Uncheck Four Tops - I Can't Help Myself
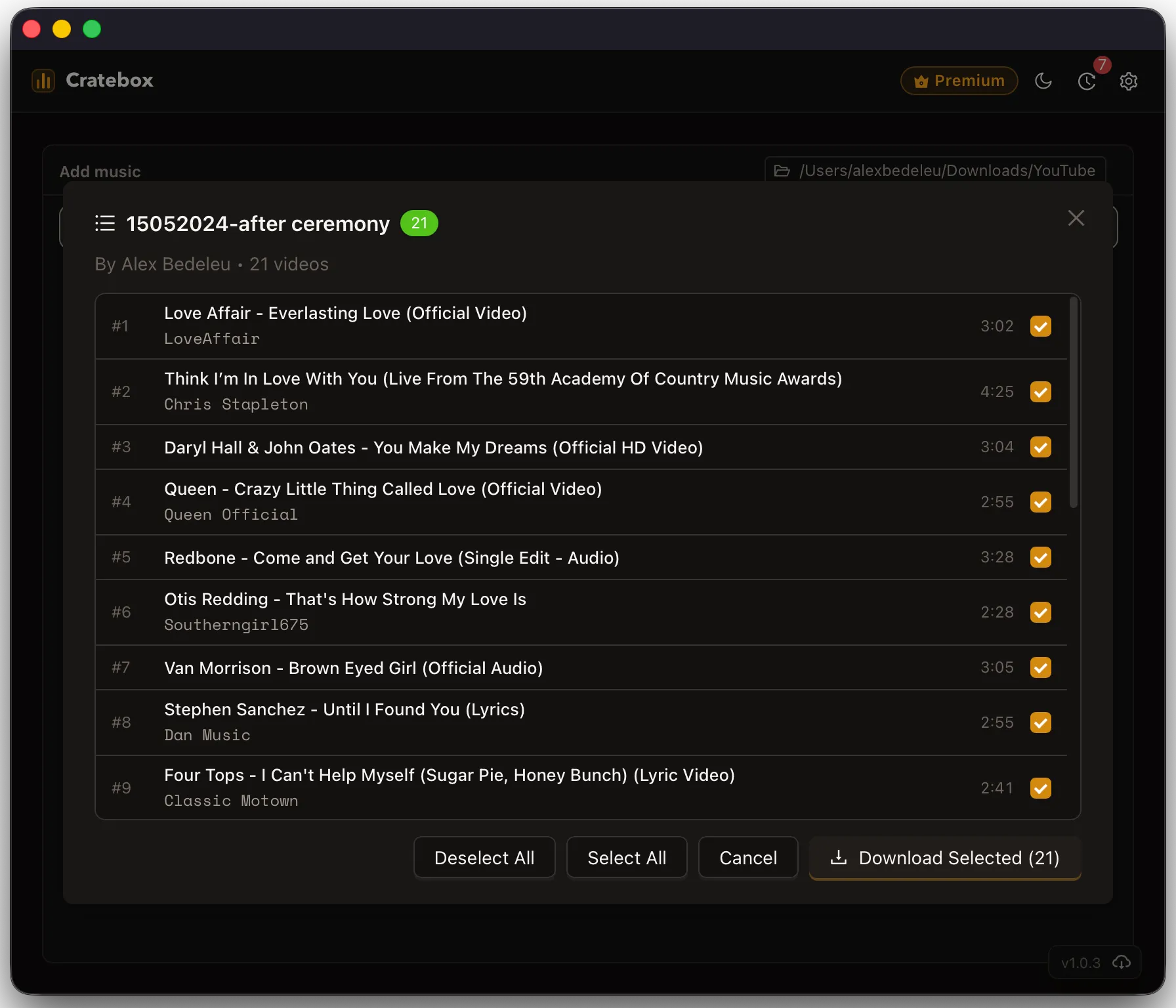 [x=1041, y=788]
